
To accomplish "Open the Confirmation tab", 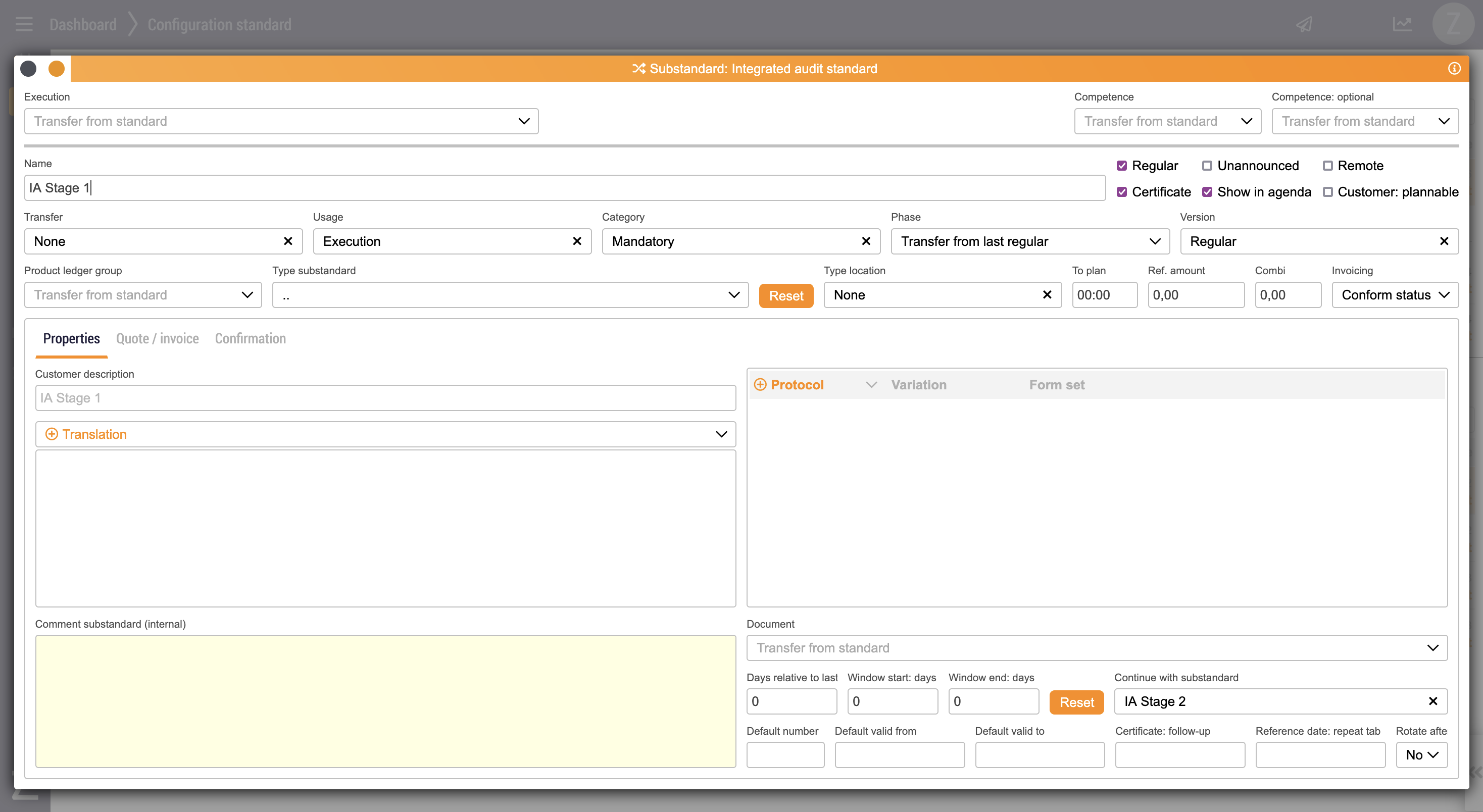I will (250, 338).
